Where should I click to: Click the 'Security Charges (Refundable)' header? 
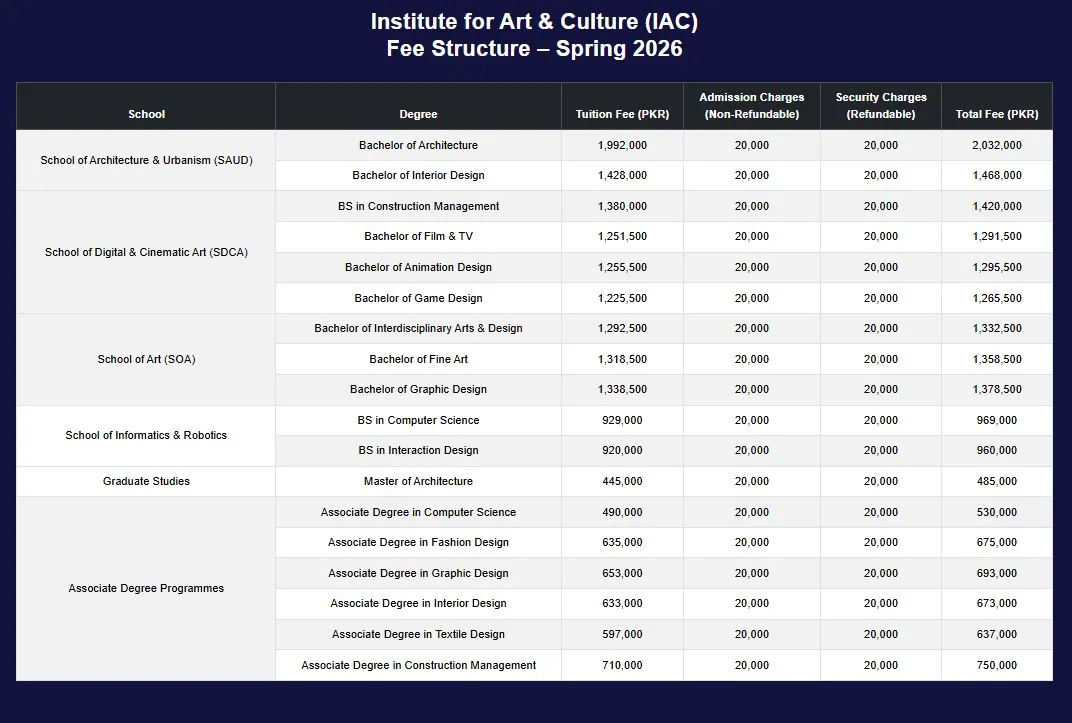881,106
